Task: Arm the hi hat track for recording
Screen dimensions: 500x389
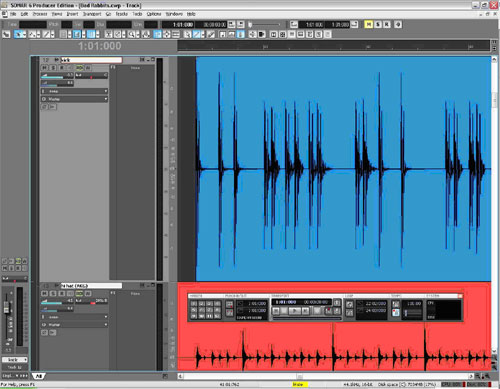Action: 62,293
